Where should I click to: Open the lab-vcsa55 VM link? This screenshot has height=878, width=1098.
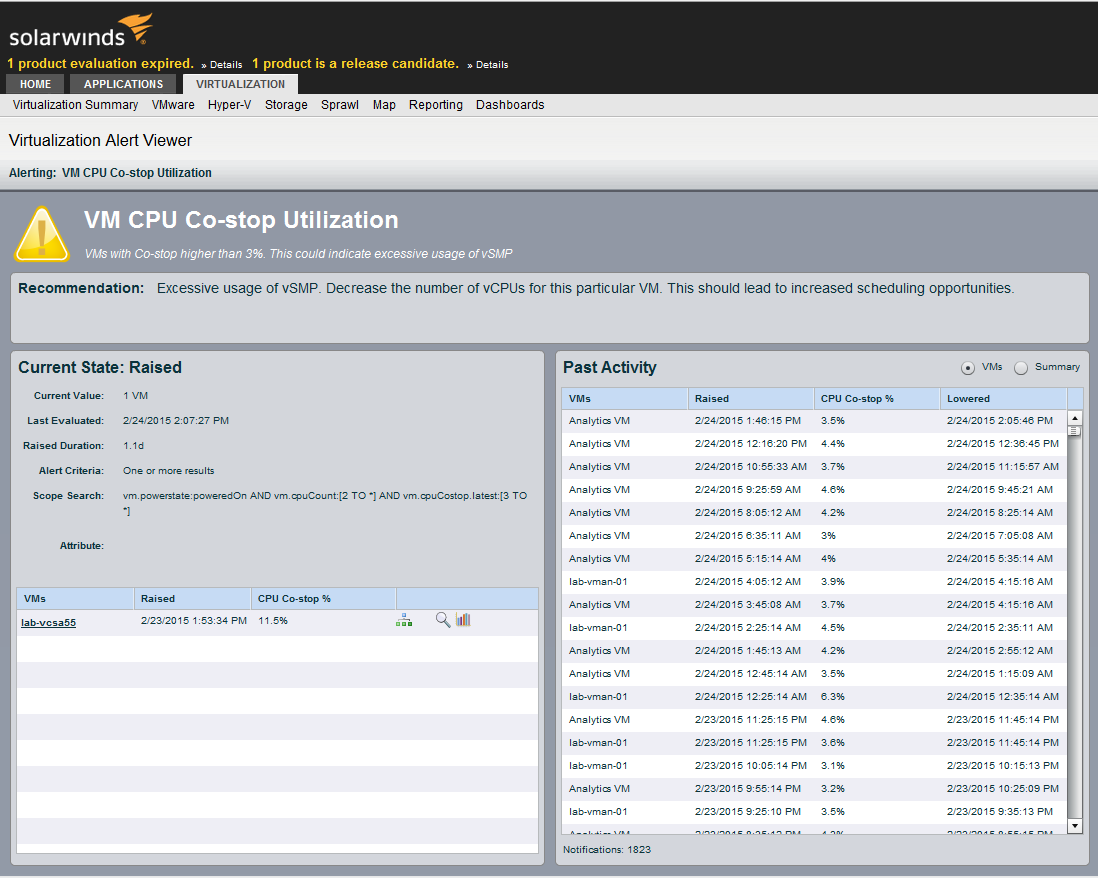pyautogui.click(x=48, y=622)
